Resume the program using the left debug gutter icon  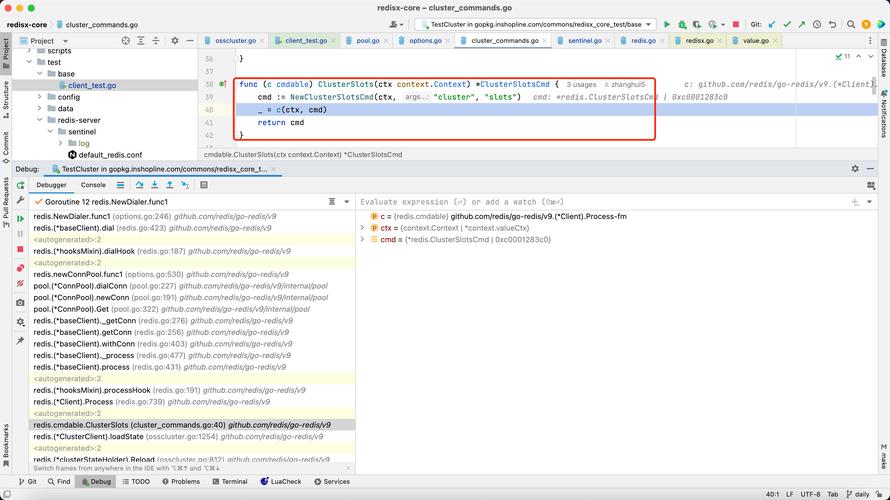tap(20, 219)
